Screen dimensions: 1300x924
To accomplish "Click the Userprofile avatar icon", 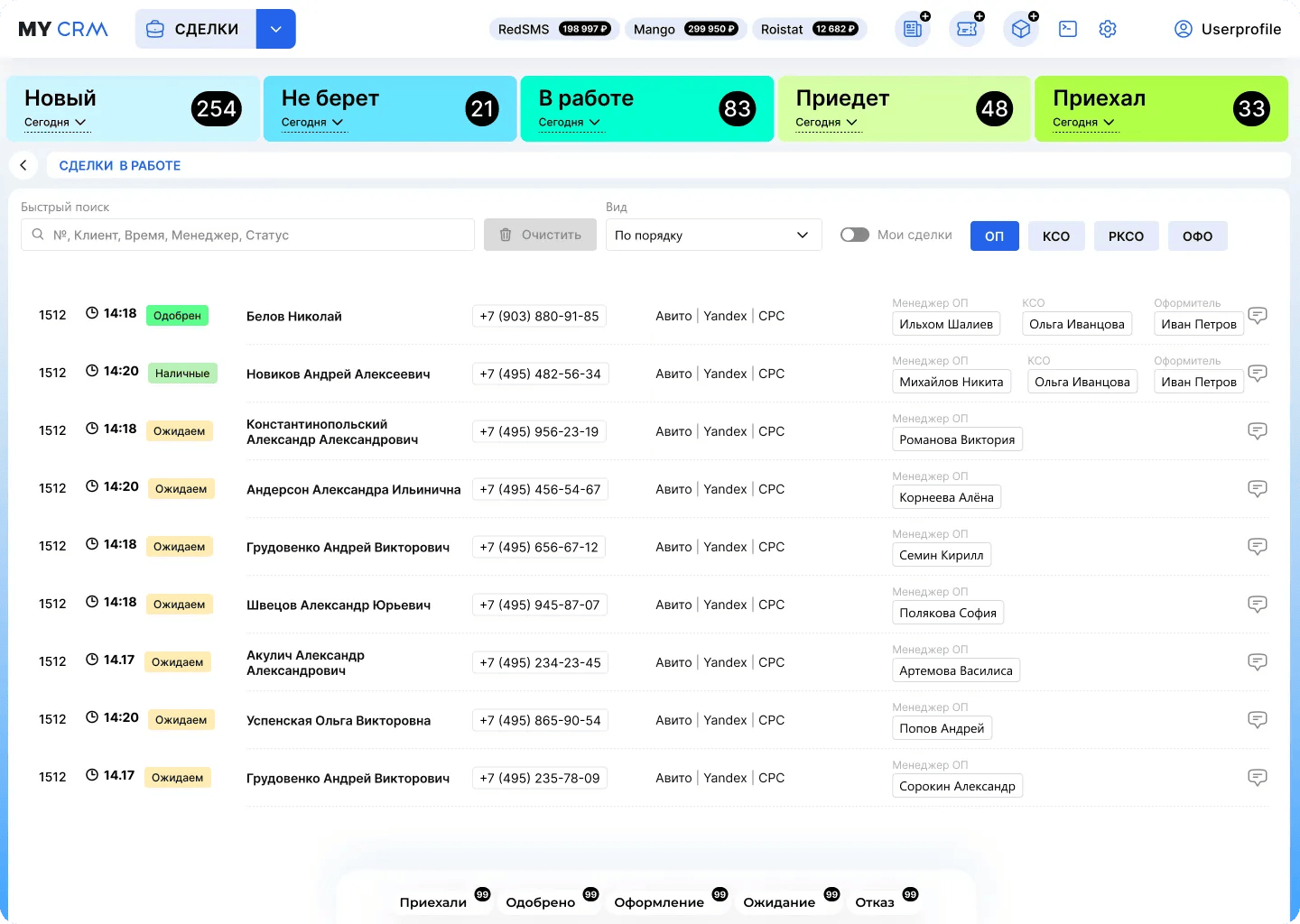I will click(1184, 29).
